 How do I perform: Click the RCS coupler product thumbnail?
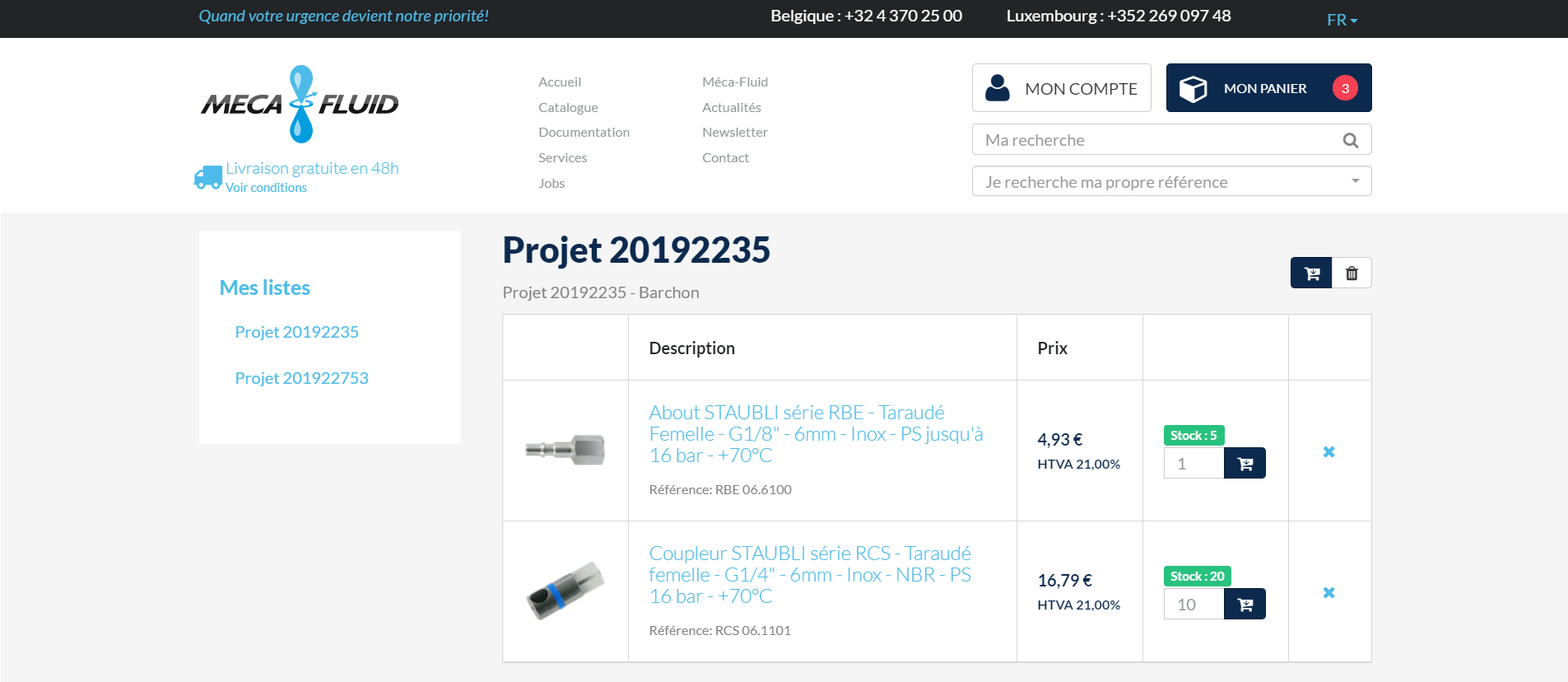(x=565, y=591)
